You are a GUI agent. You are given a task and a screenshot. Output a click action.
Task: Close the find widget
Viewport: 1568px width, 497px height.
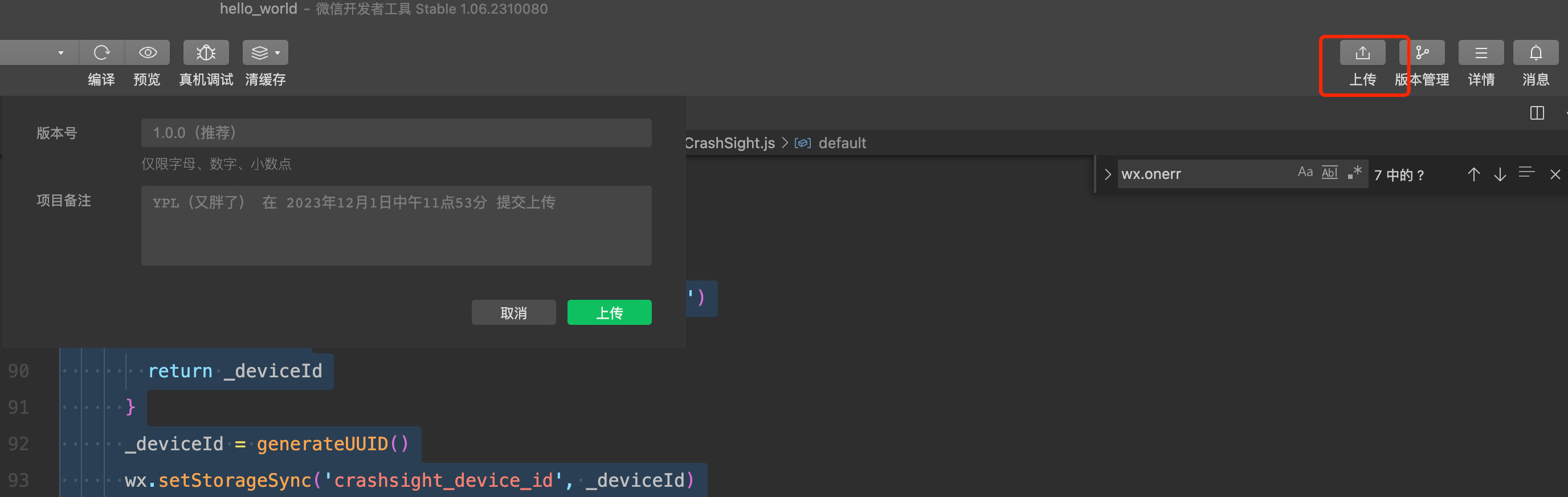pyautogui.click(x=1554, y=175)
